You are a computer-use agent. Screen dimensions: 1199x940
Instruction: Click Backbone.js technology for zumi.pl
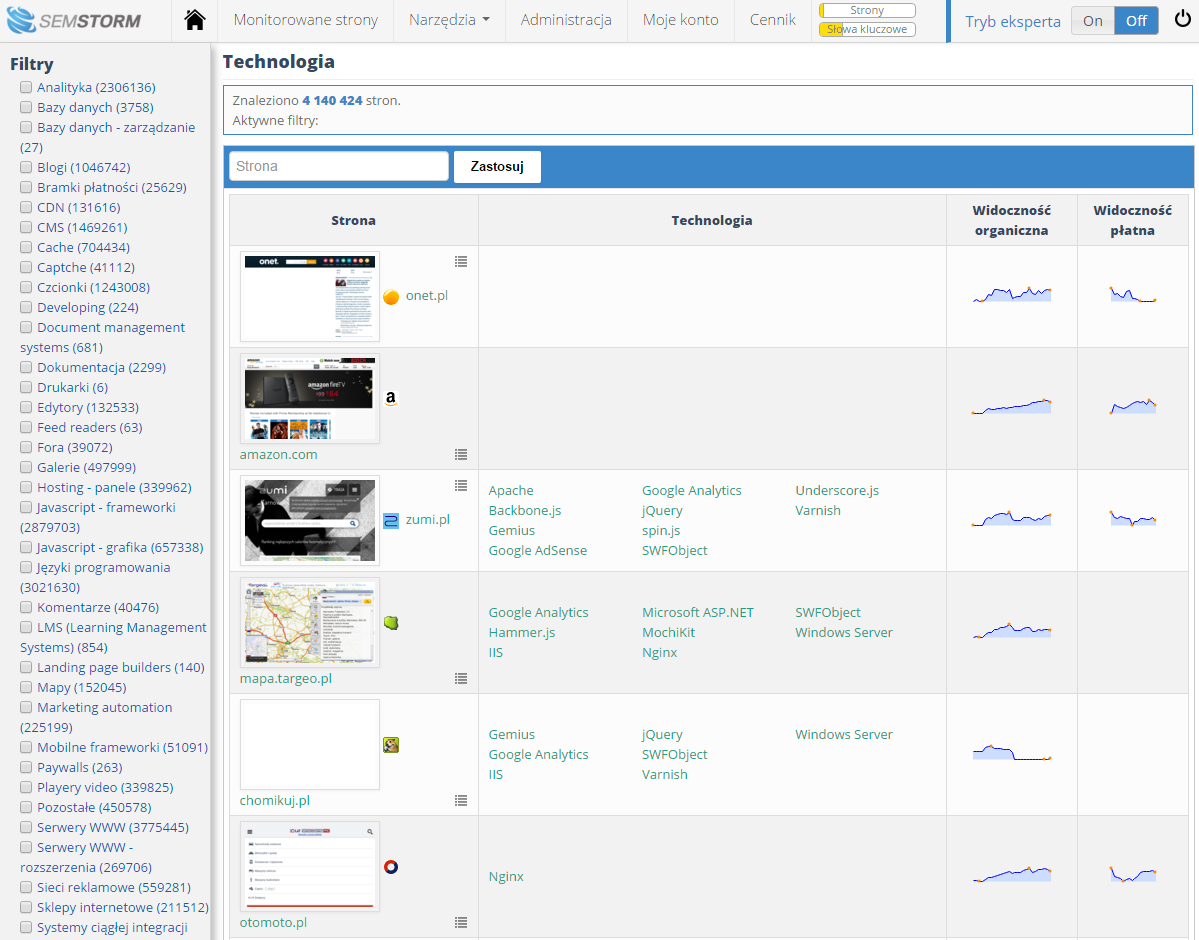click(x=525, y=510)
